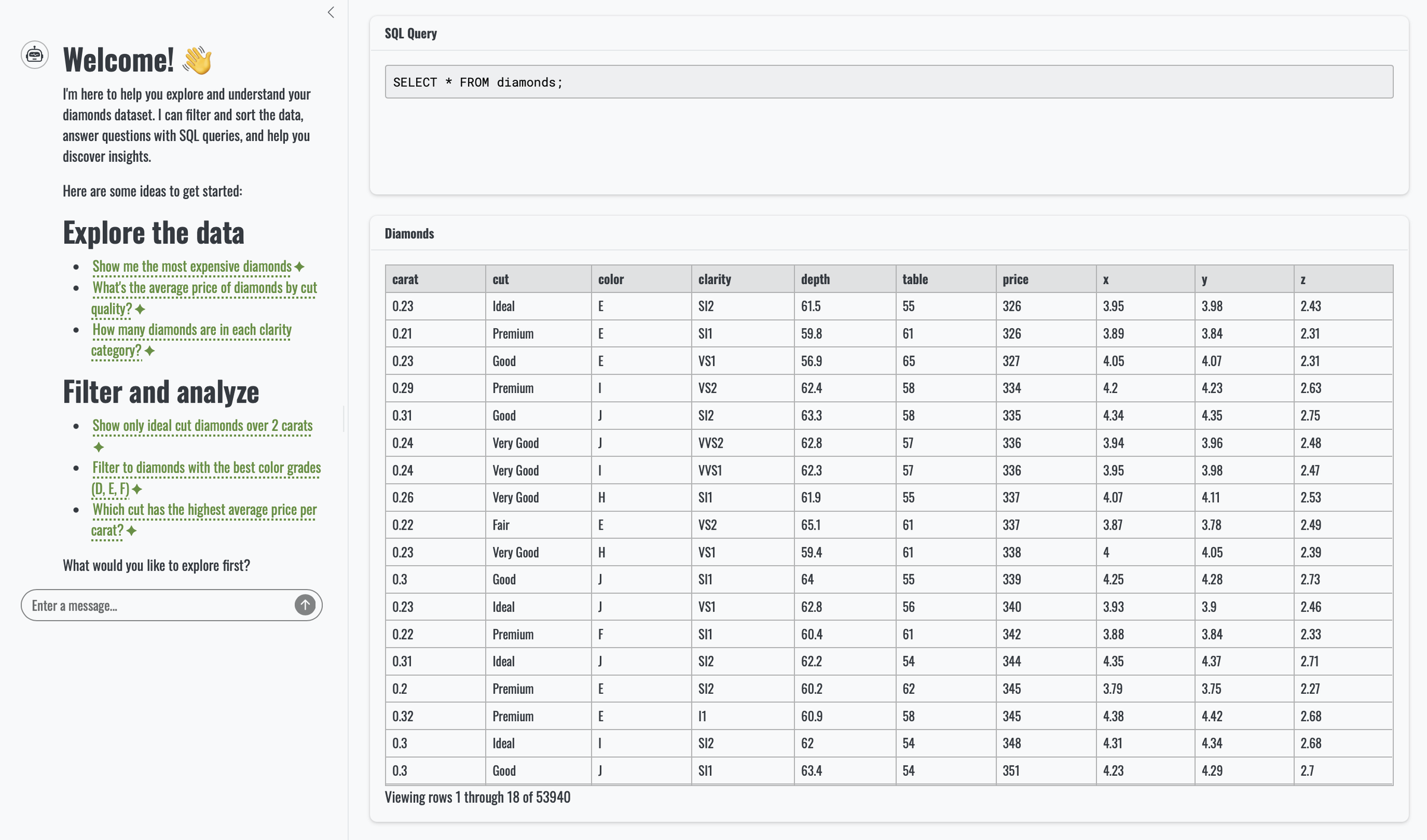Select 'Filter to diamonds with best color grades'
1427x840 pixels.
click(x=206, y=468)
